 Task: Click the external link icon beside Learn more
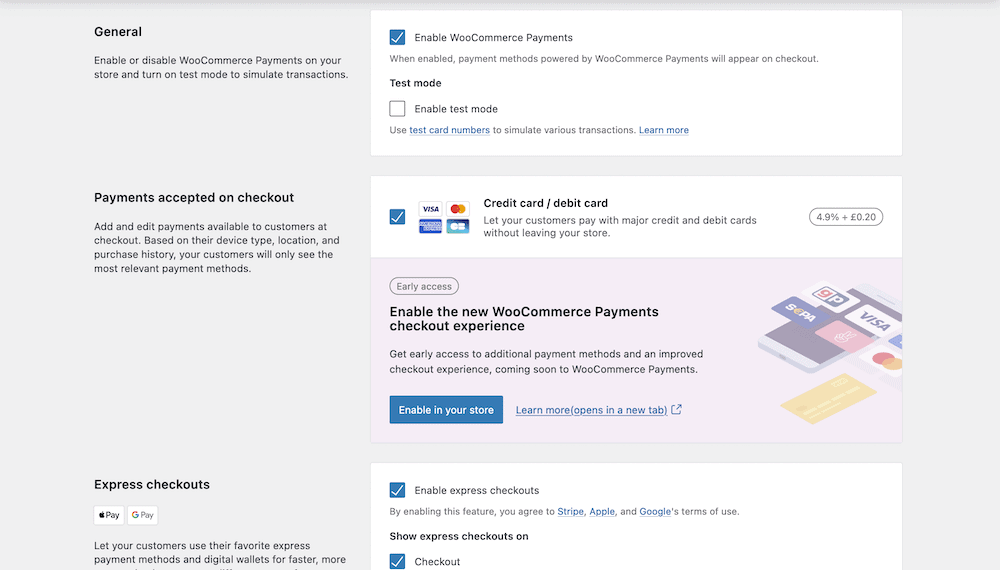677,409
